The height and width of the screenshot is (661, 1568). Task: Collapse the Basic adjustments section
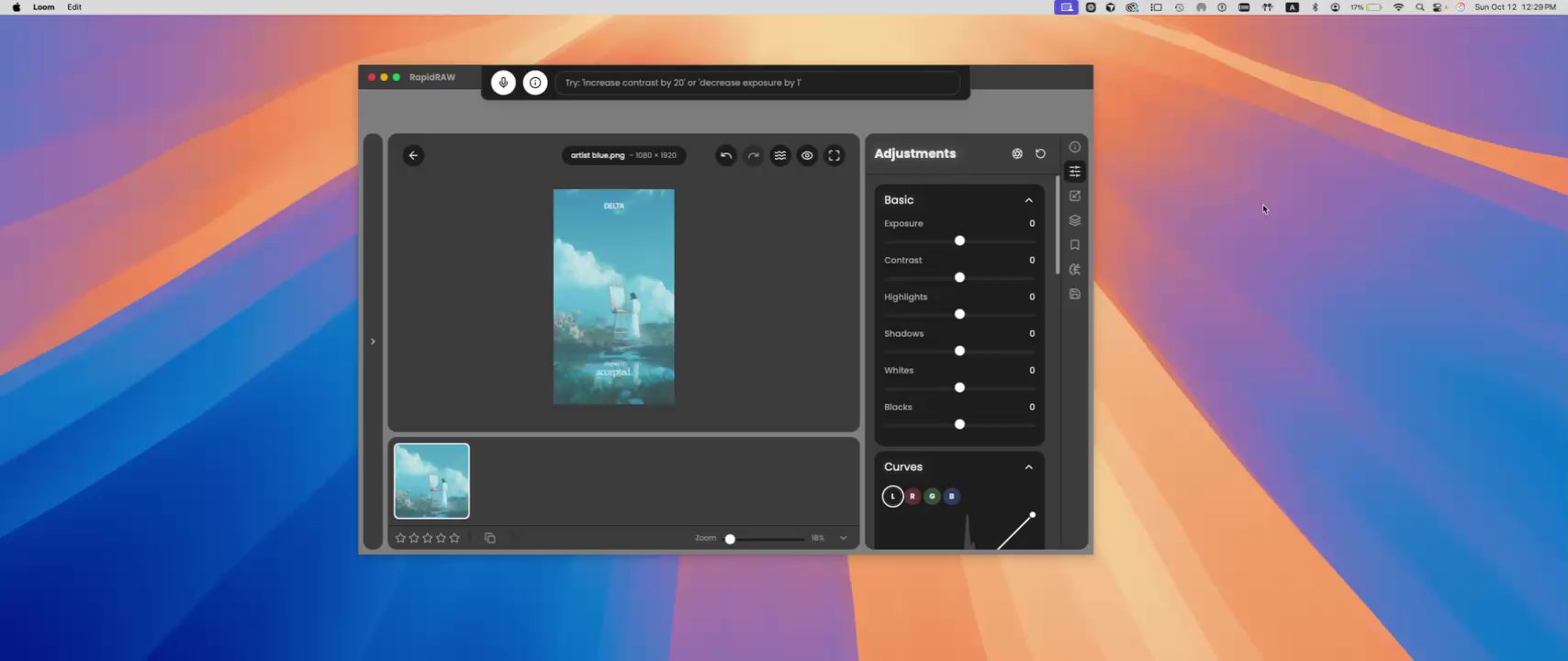point(1028,200)
